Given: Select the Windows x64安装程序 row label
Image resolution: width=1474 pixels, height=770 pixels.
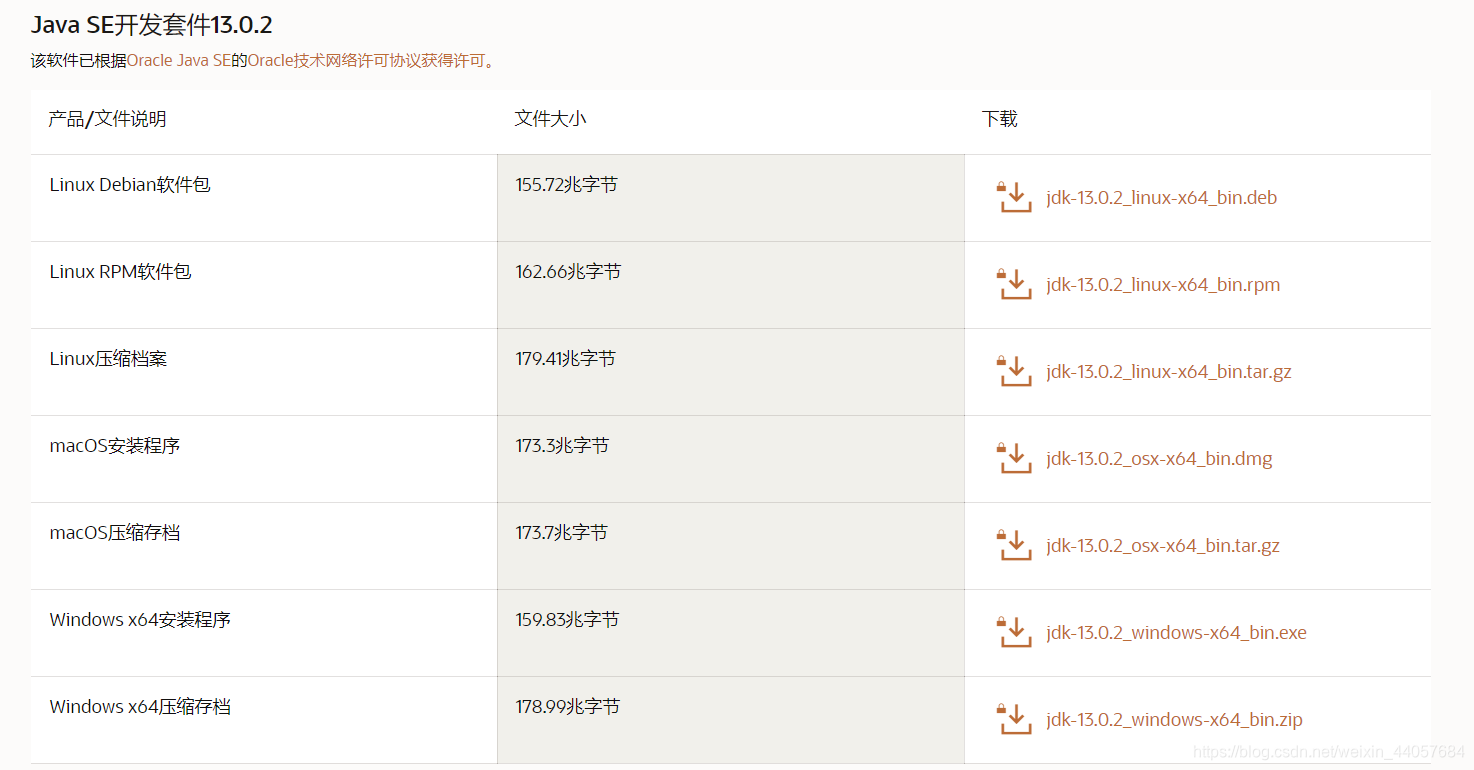Looking at the screenshot, I should [140, 620].
